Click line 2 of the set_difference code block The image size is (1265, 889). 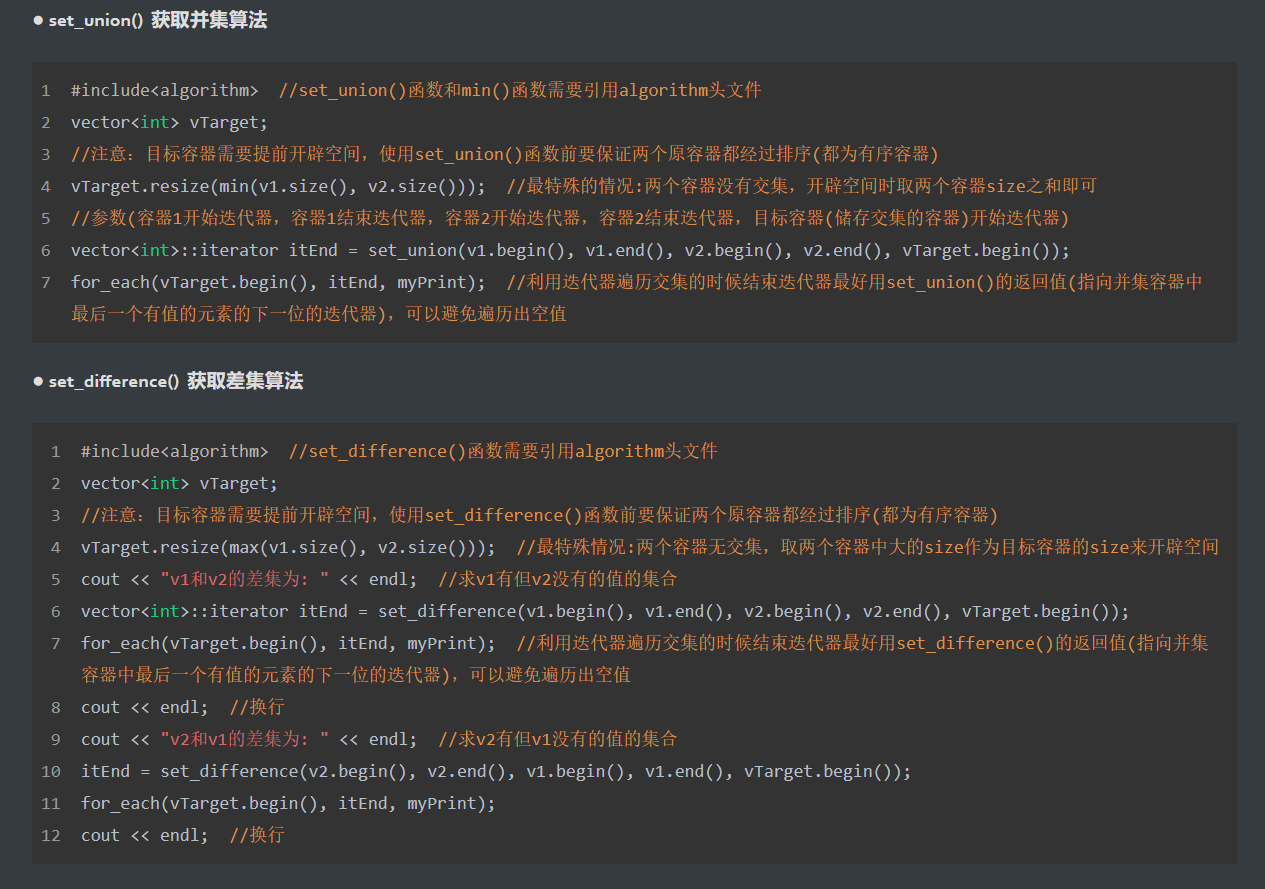pos(179,483)
